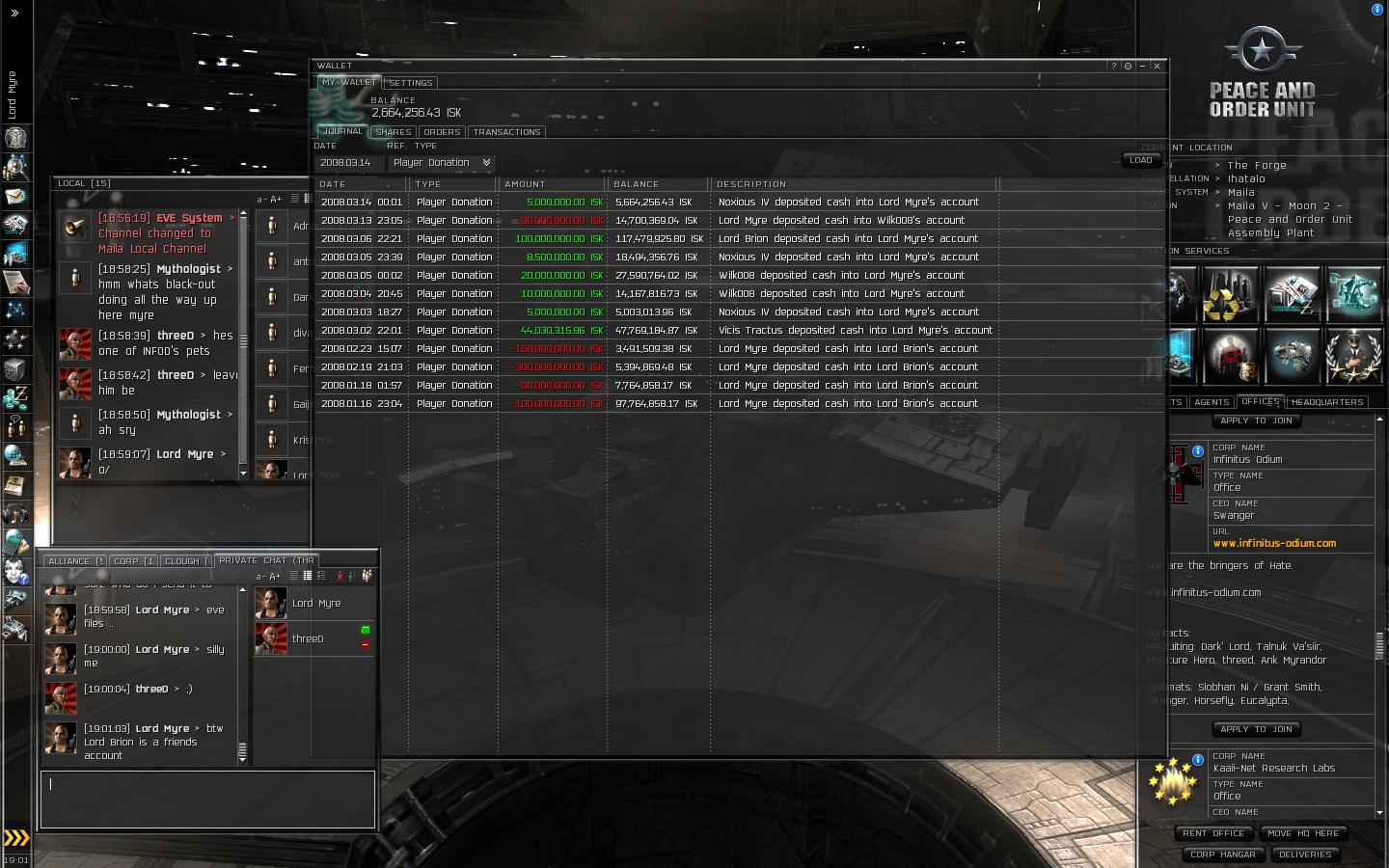Click the member group icon in private chat toolbar
Viewport: 1389px width, 868px height.
tap(367, 576)
